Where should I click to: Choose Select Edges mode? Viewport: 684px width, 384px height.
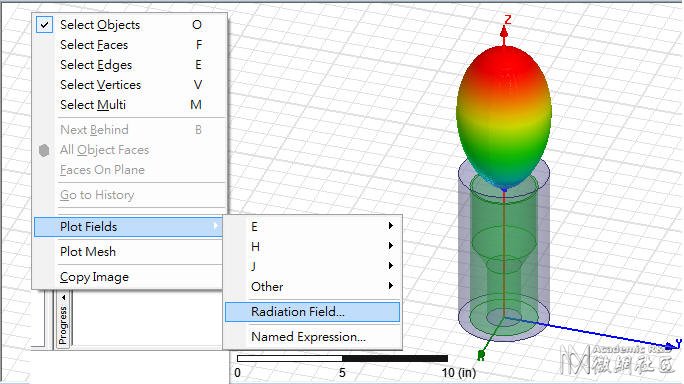pos(130,65)
